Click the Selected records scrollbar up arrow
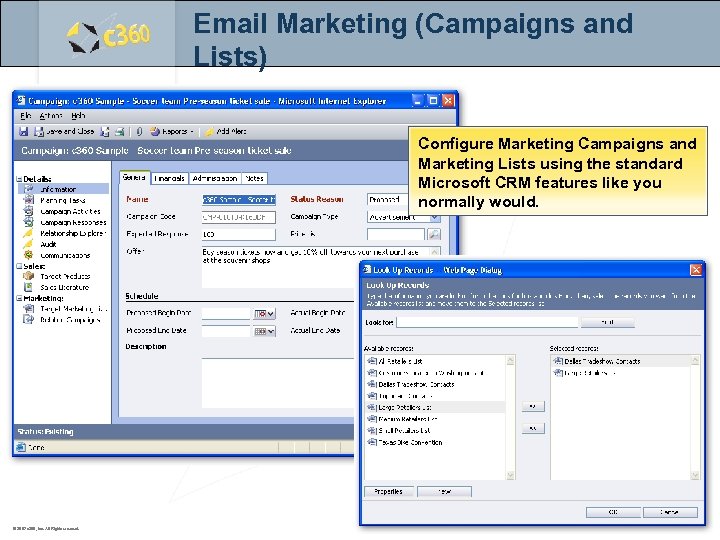 coord(695,360)
